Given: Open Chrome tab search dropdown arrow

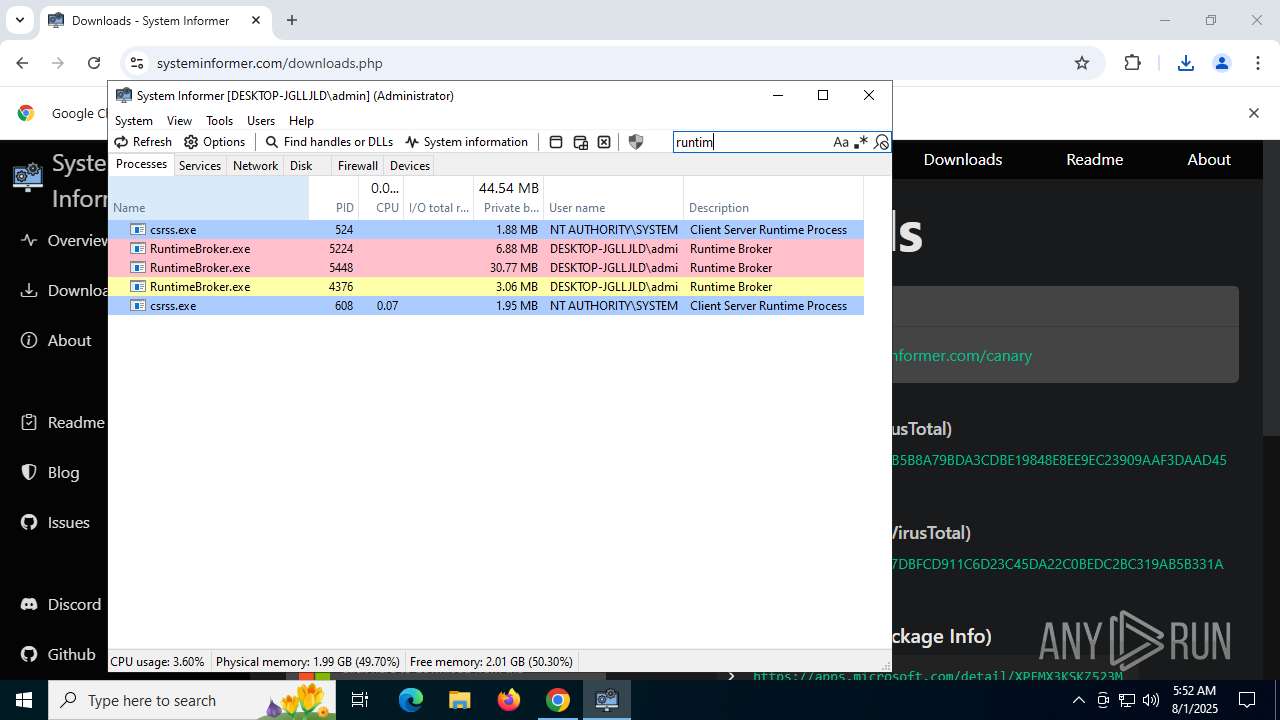Looking at the screenshot, I should [19, 20].
